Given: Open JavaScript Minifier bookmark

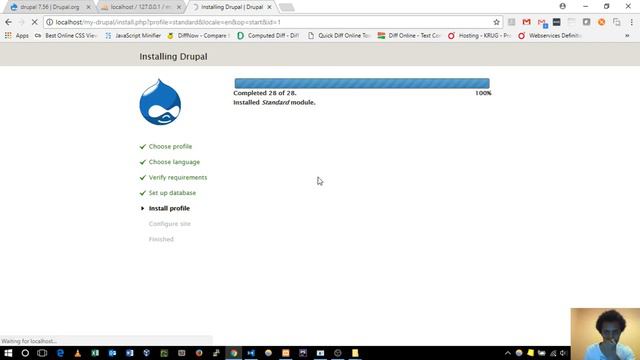Looking at the screenshot, I should coord(133,36).
